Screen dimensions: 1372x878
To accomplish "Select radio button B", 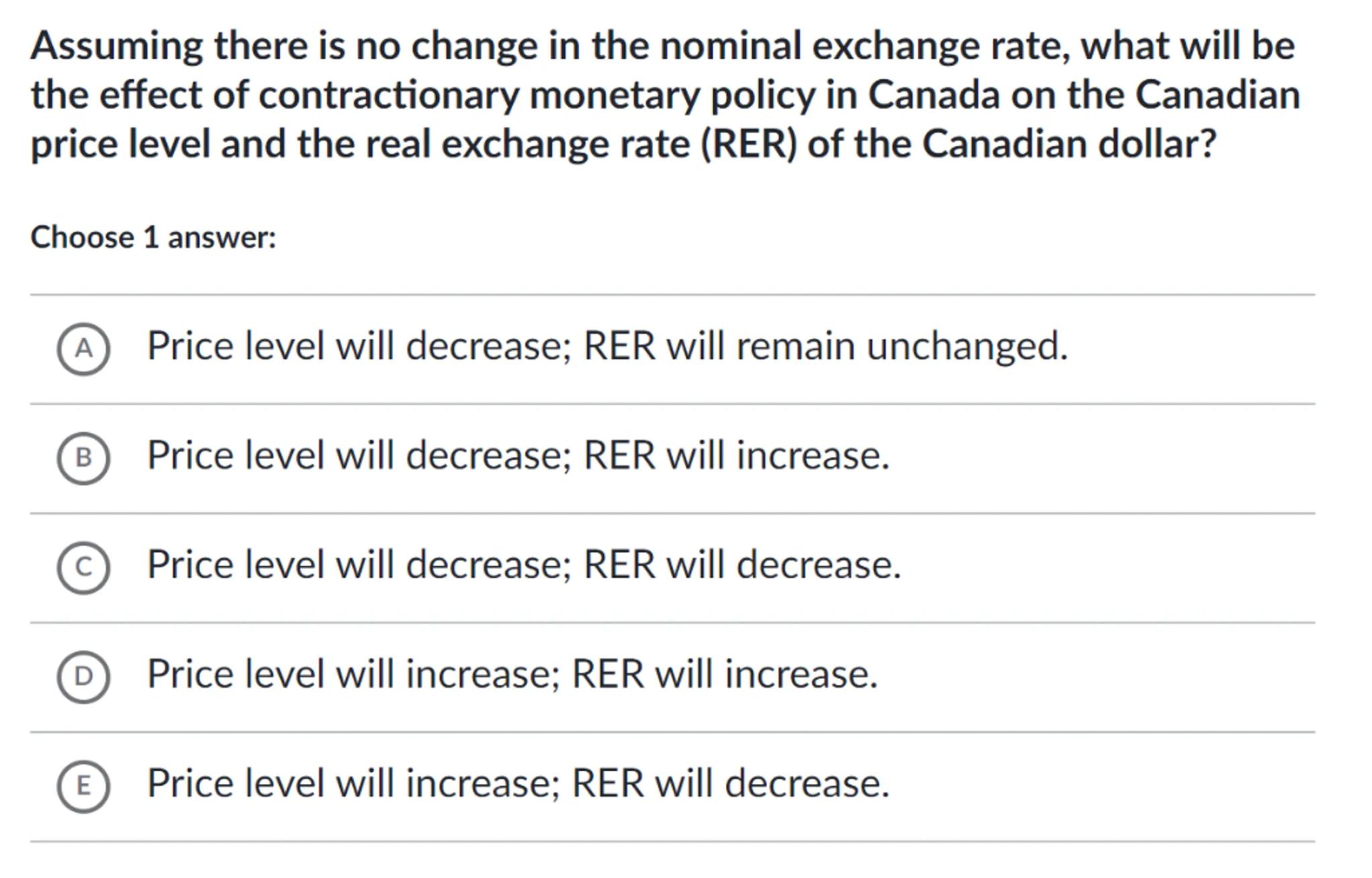I will tap(83, 458).
